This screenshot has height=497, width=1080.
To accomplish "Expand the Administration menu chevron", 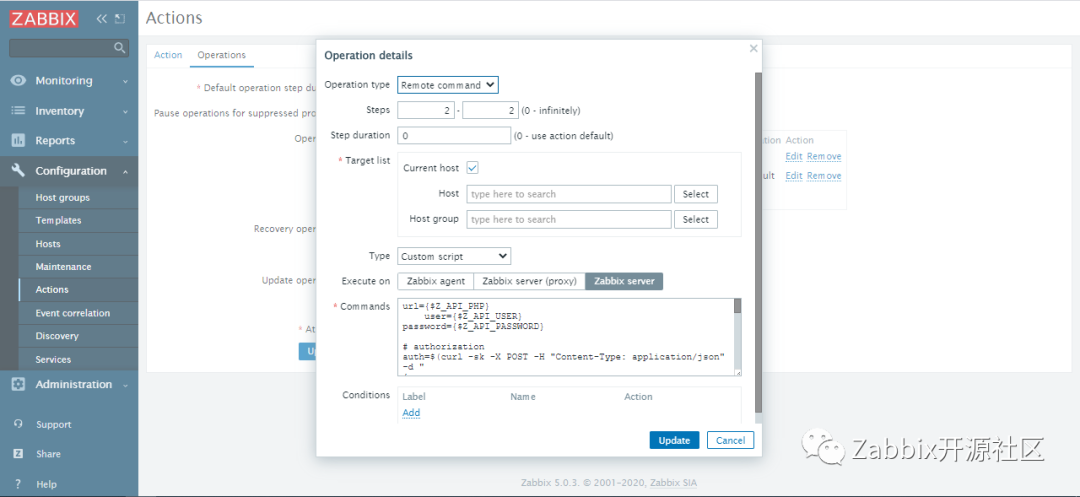I will [125, 385].
